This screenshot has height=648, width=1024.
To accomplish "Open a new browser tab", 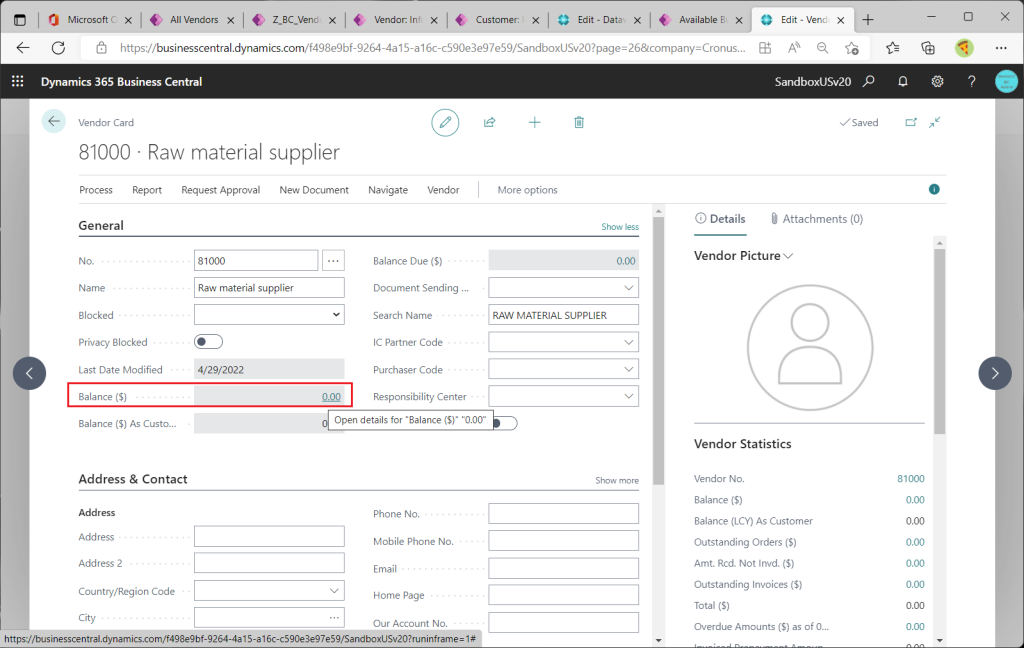I will [868, 20].
